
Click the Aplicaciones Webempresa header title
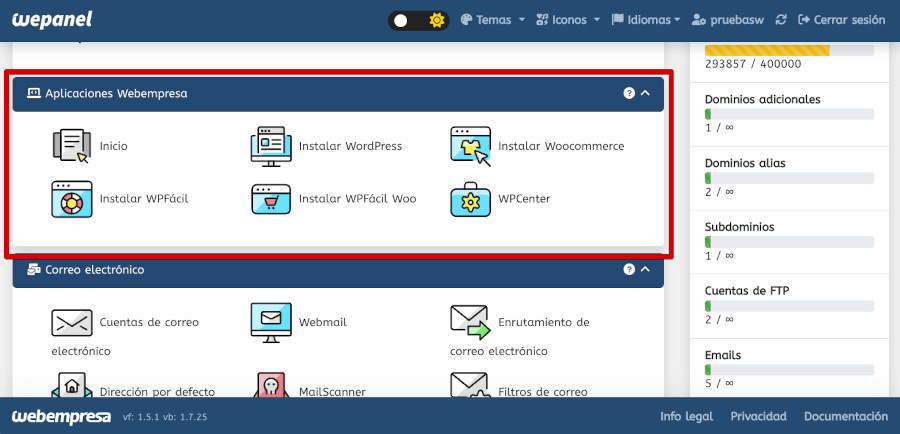point(116,93)
